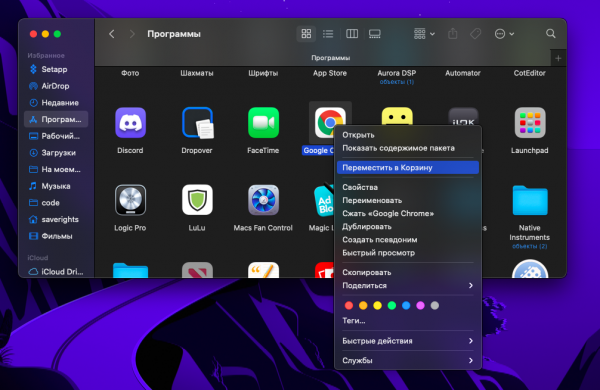Select the Google Chrome app icon
The width and height of the screenshot is (600, 390).
[x=330, y=122]
